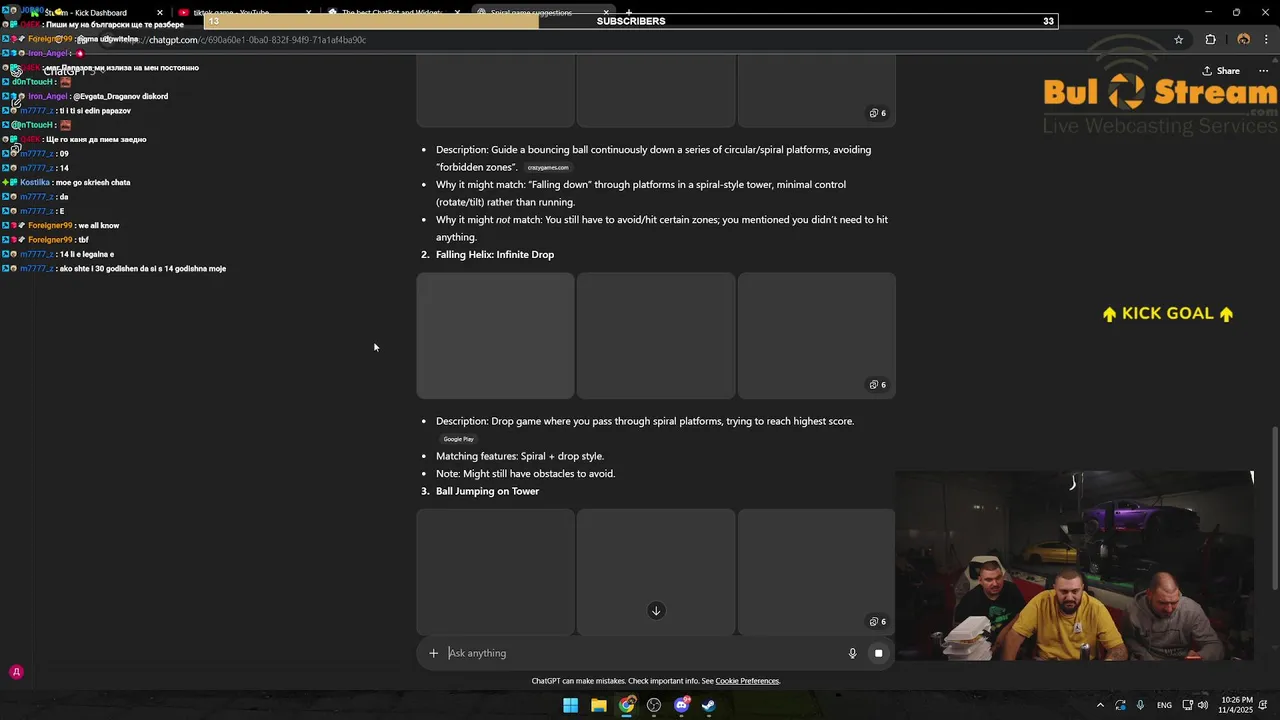This screenshot has width=1280, height=720.
Task: Focus the Ask anything input field
Action: coord(640,653)
